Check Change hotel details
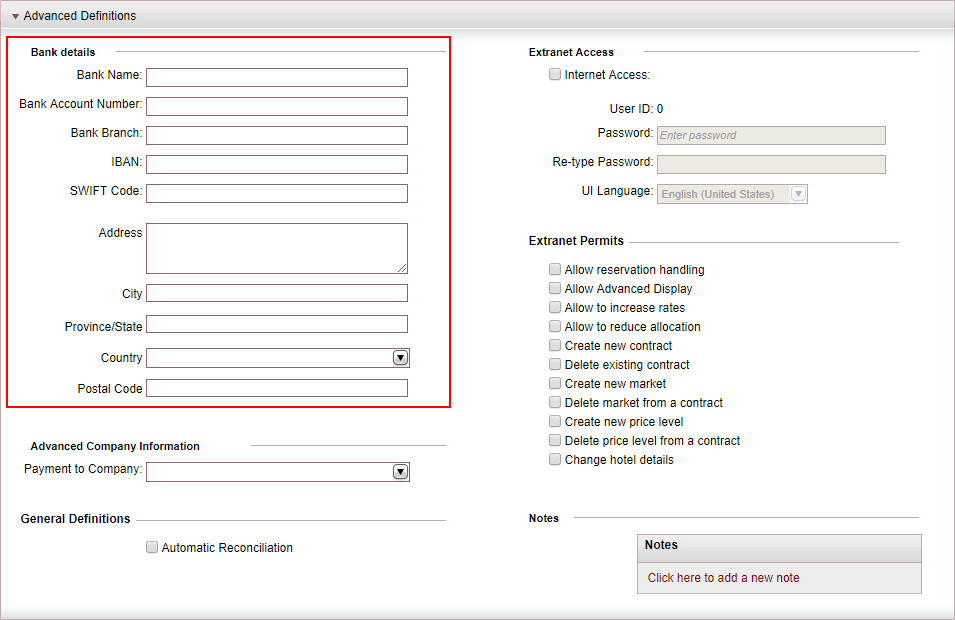Viewport: 955px width, 620px height. pyautogui.click(x=555, y=459)
